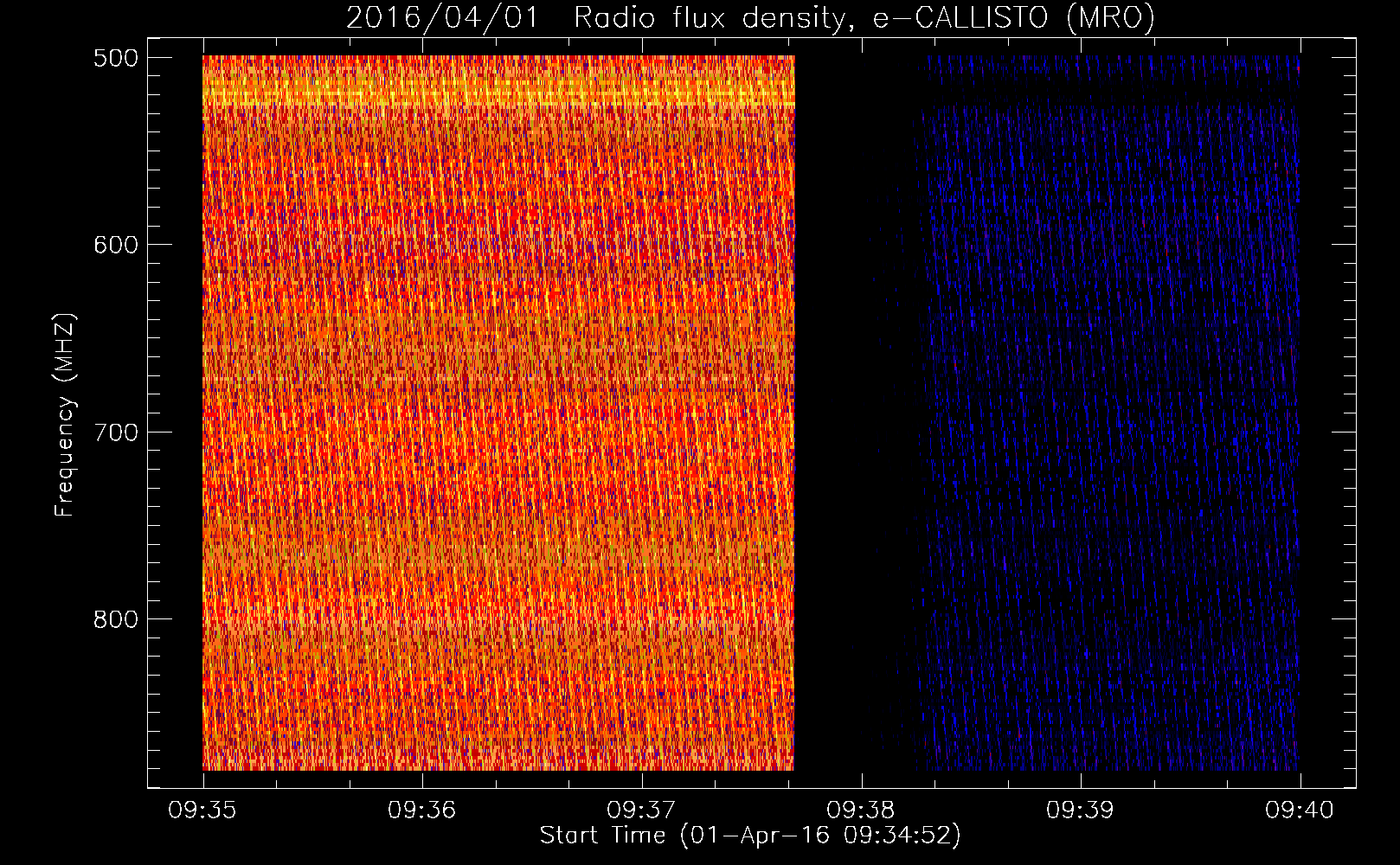Click the 800 frequency tick label
This screenshot has width=1400, height=865.
click(x=116, y=619)
